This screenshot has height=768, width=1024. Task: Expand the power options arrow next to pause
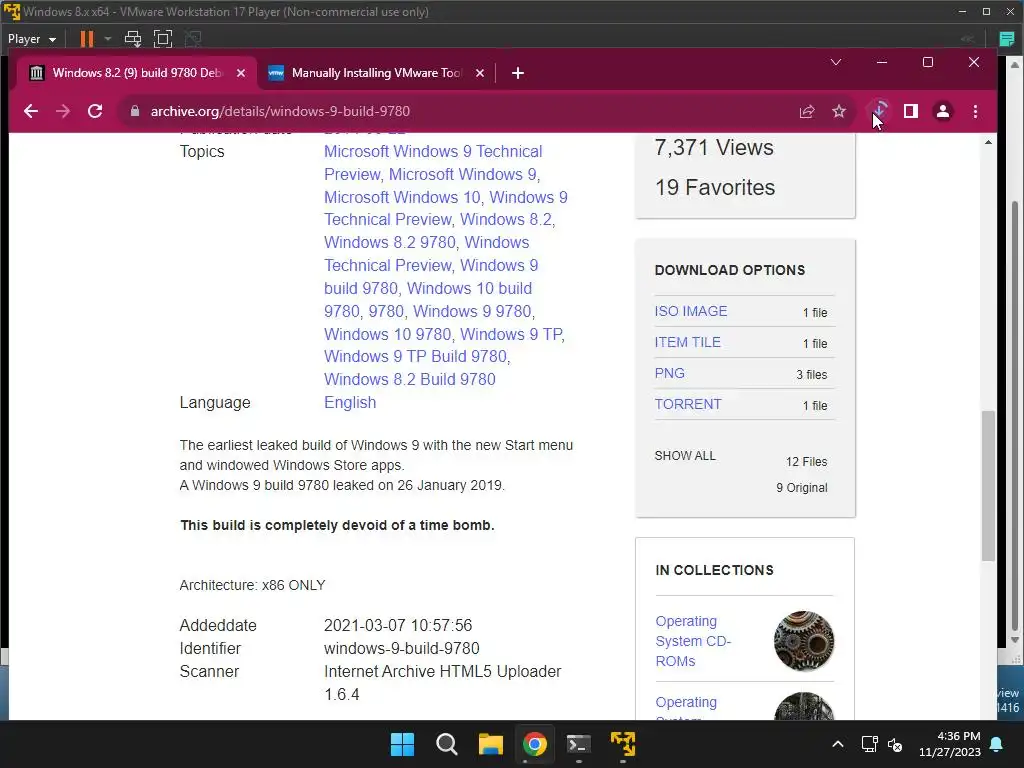[108, 39]
